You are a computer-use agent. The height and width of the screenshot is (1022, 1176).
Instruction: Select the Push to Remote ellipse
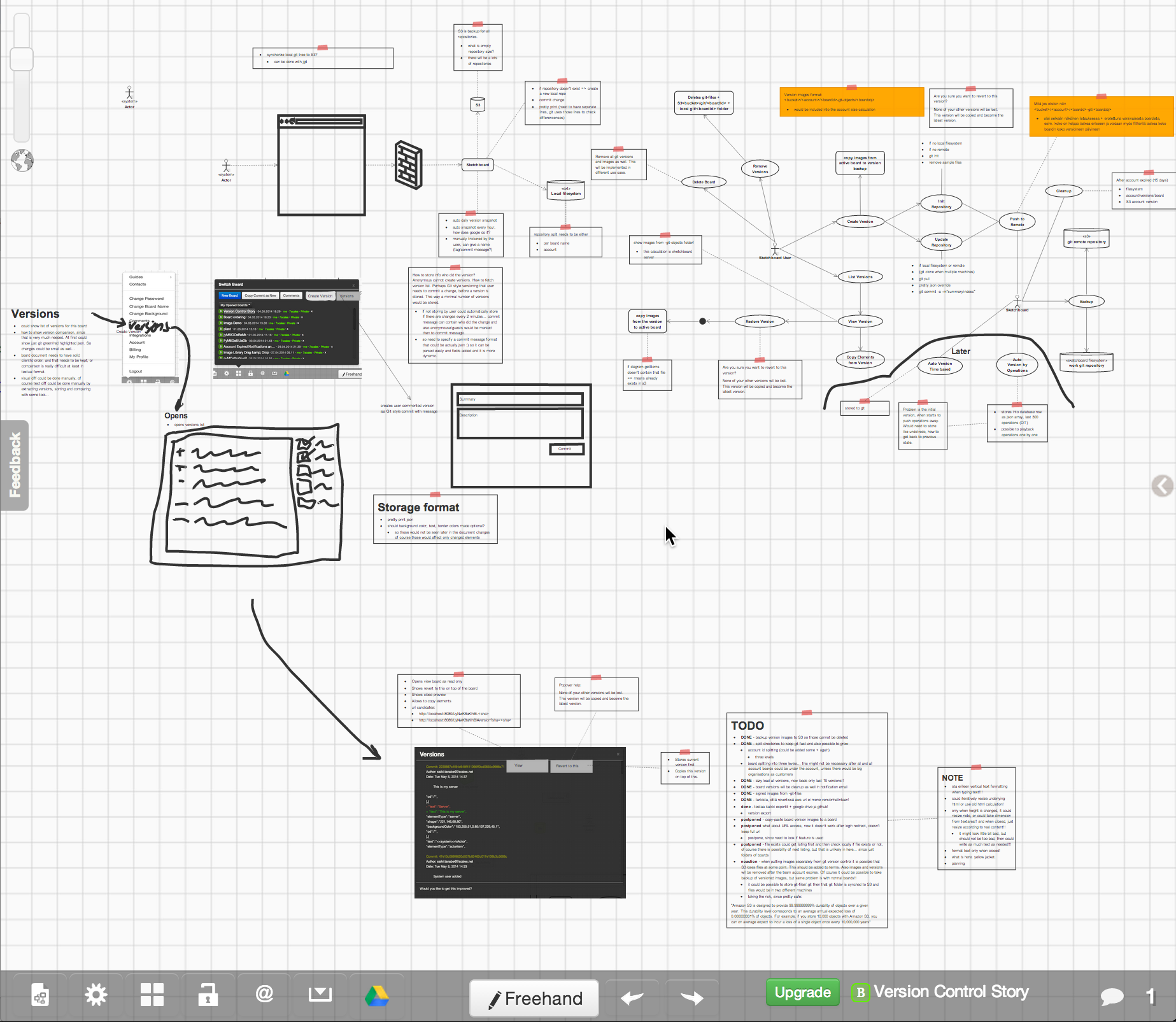tap(1017, 222)
